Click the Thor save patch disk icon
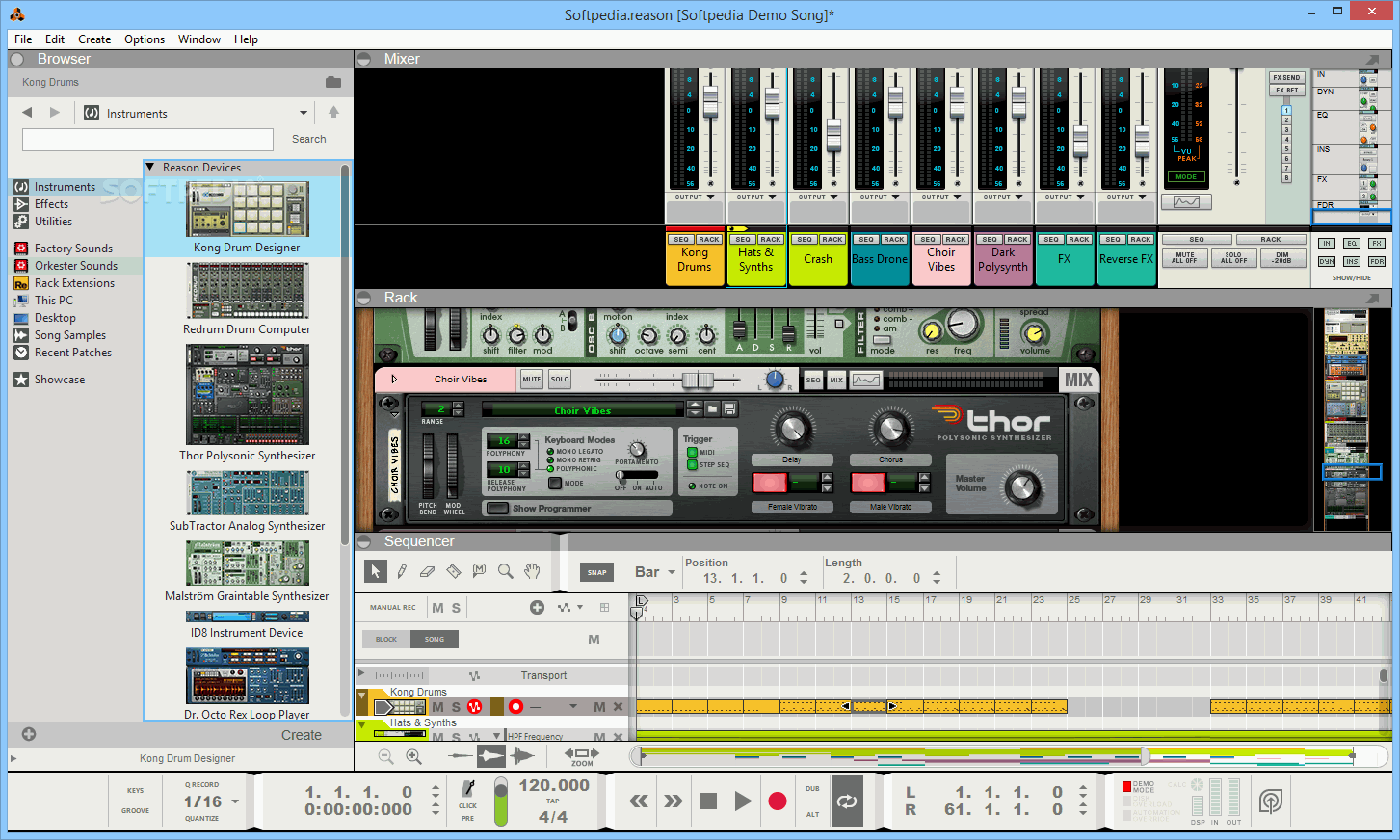Image resolution: width=1400 pixels, height=840 pixels. coord(729,409)
